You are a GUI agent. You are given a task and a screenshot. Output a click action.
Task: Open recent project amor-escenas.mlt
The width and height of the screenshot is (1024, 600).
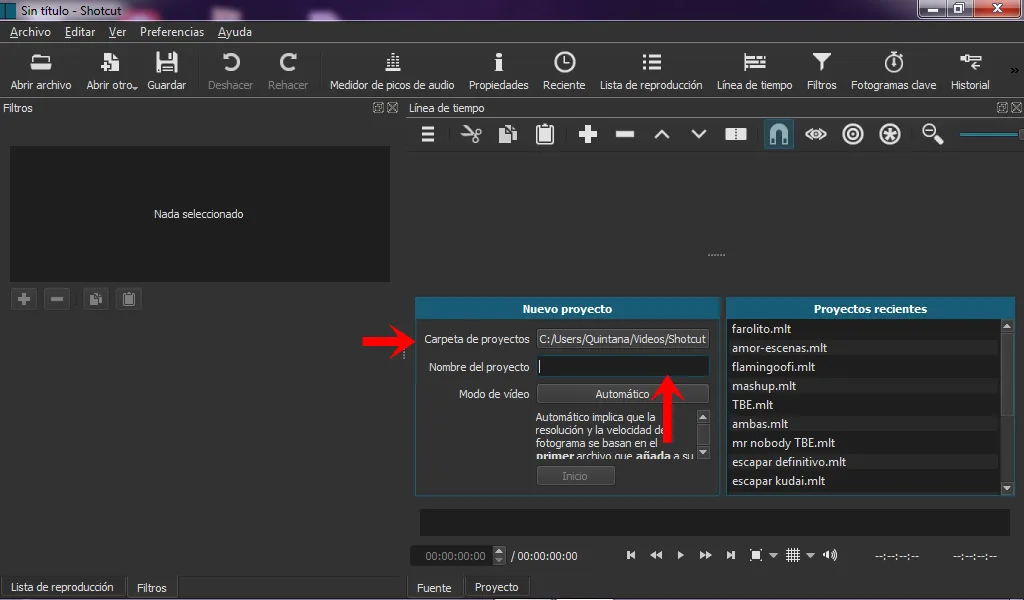click(x=863, y=348)
